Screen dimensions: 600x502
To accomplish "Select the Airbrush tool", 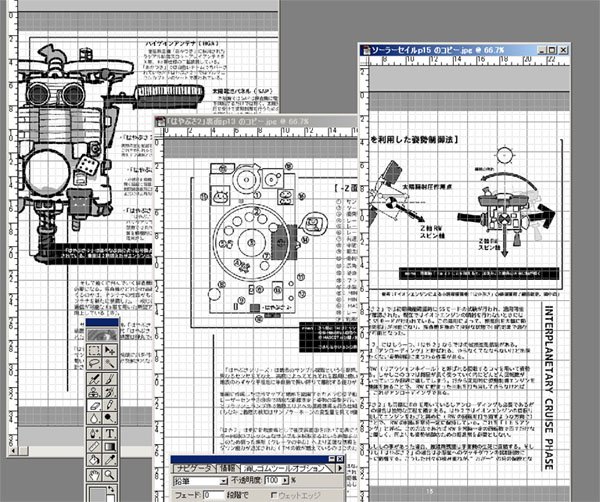I will [94, 379].
